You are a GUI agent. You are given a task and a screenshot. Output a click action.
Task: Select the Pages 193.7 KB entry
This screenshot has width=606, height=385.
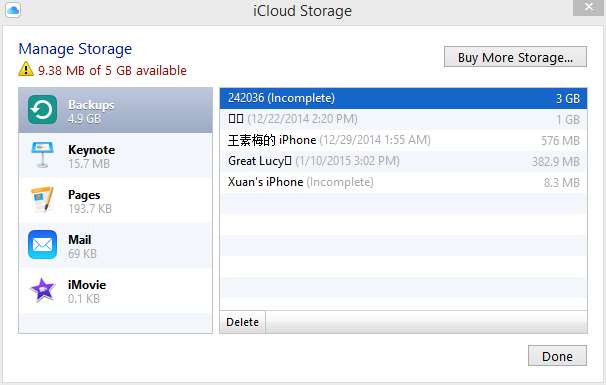(x=115, y=201)
